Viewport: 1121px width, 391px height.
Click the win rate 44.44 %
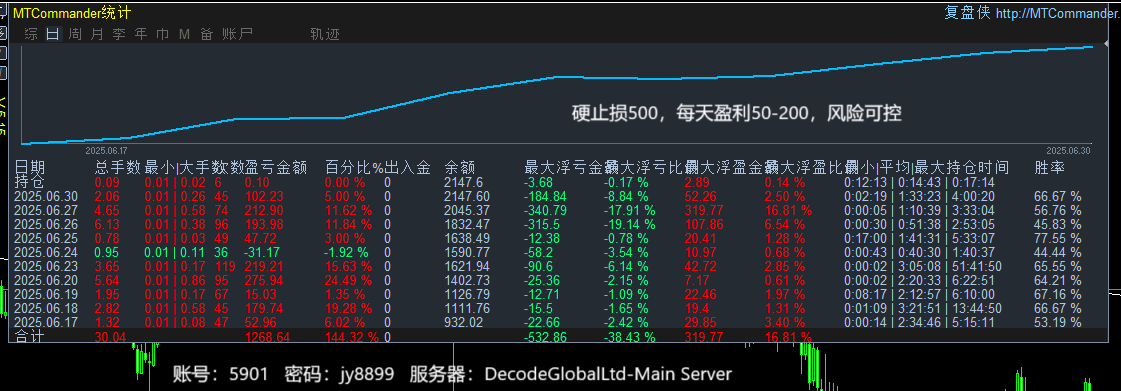tap(1057, 252)
